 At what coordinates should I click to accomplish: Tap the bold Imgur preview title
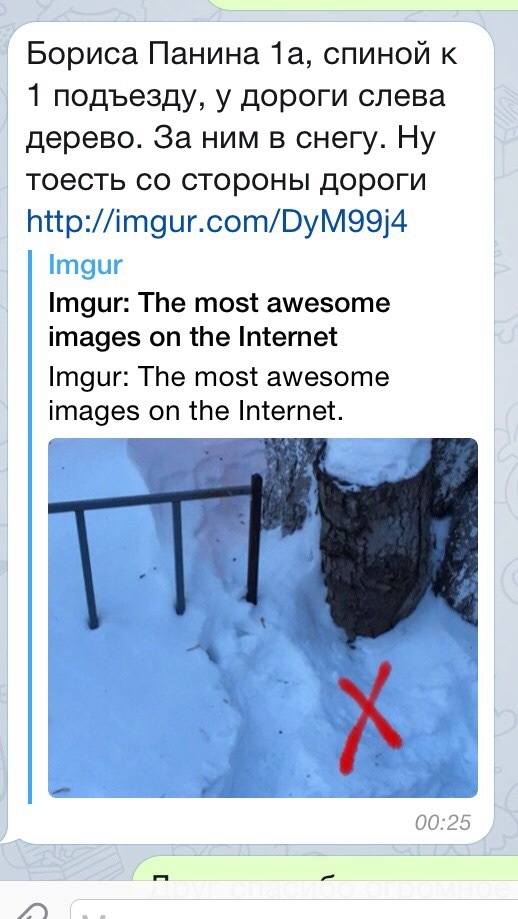(219, 320)
